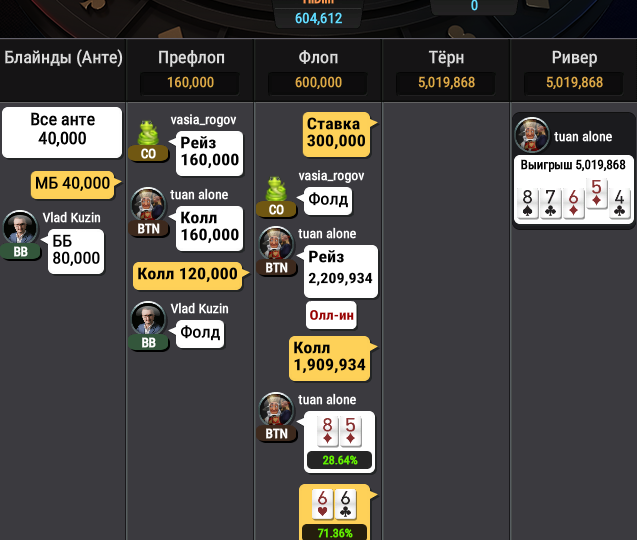The width and height of the screenshot is (637, 540).
Task: Click tuan alone avatar in River column
Action: pos(532,134)
